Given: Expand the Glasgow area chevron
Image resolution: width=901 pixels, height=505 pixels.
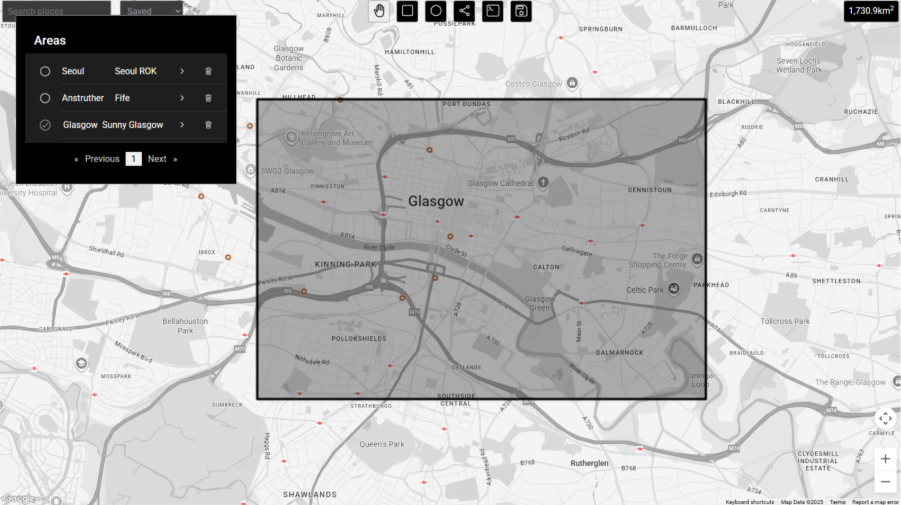Looking at the screenshot, I should 182,125.
